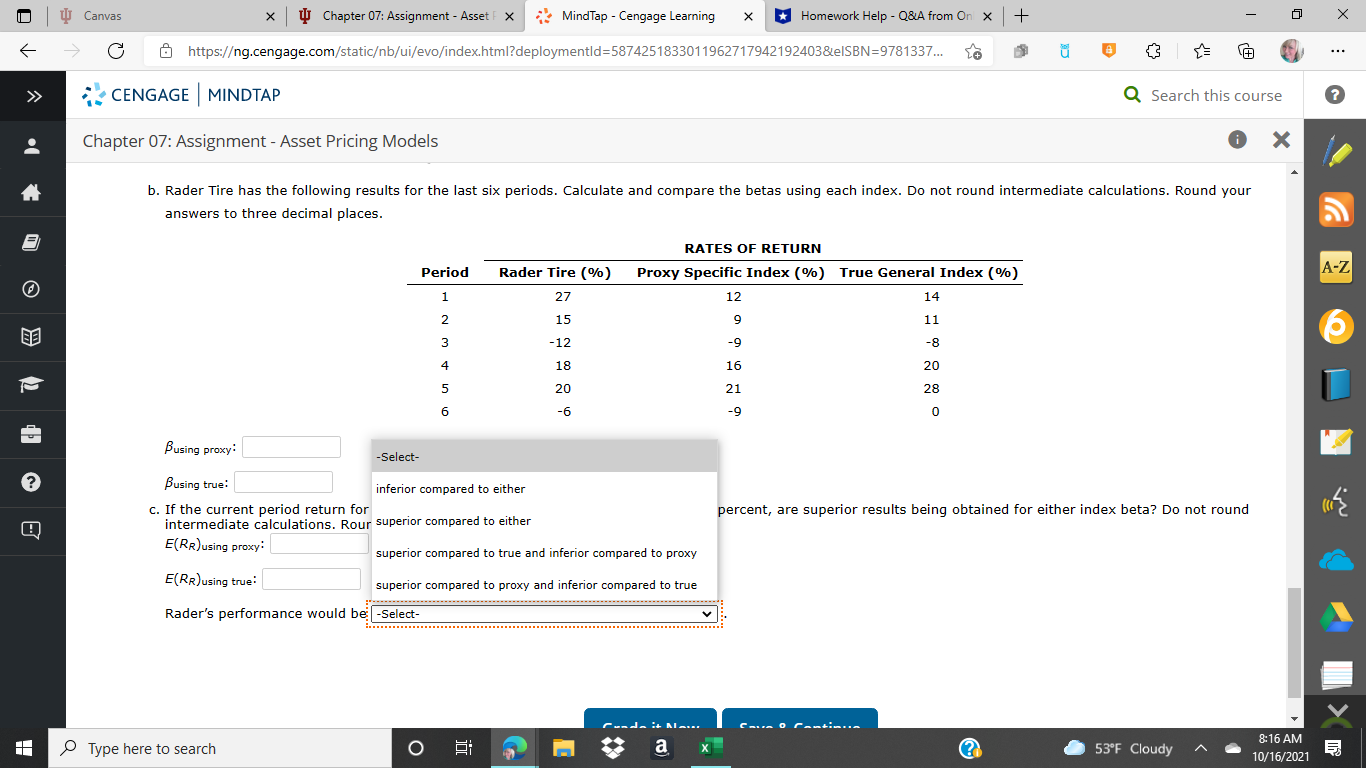The width and height of the screenshot is (1366, 768).
Task: Switch to the Homework Help Q&A tab
Action: 883,16
